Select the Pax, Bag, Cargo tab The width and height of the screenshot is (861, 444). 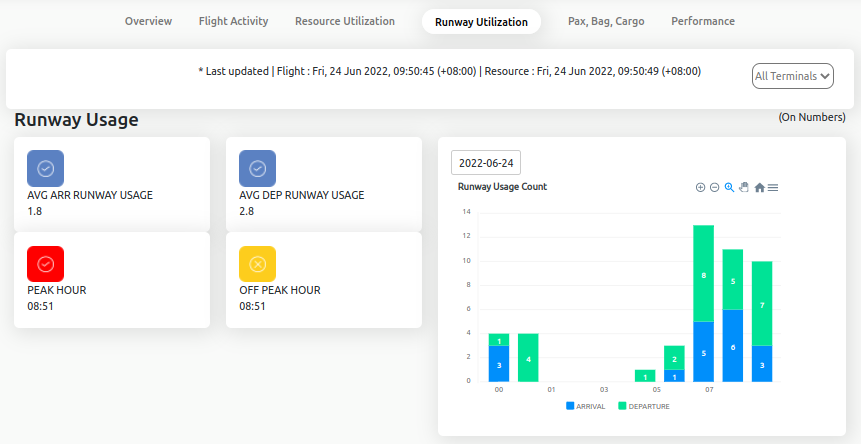pos(606,21)
